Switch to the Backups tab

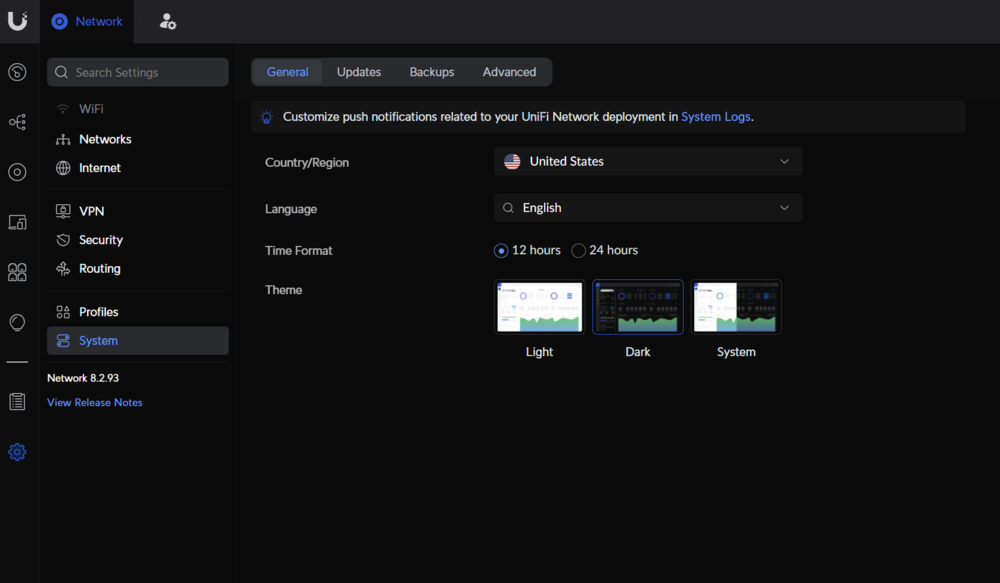coord(432,72)
